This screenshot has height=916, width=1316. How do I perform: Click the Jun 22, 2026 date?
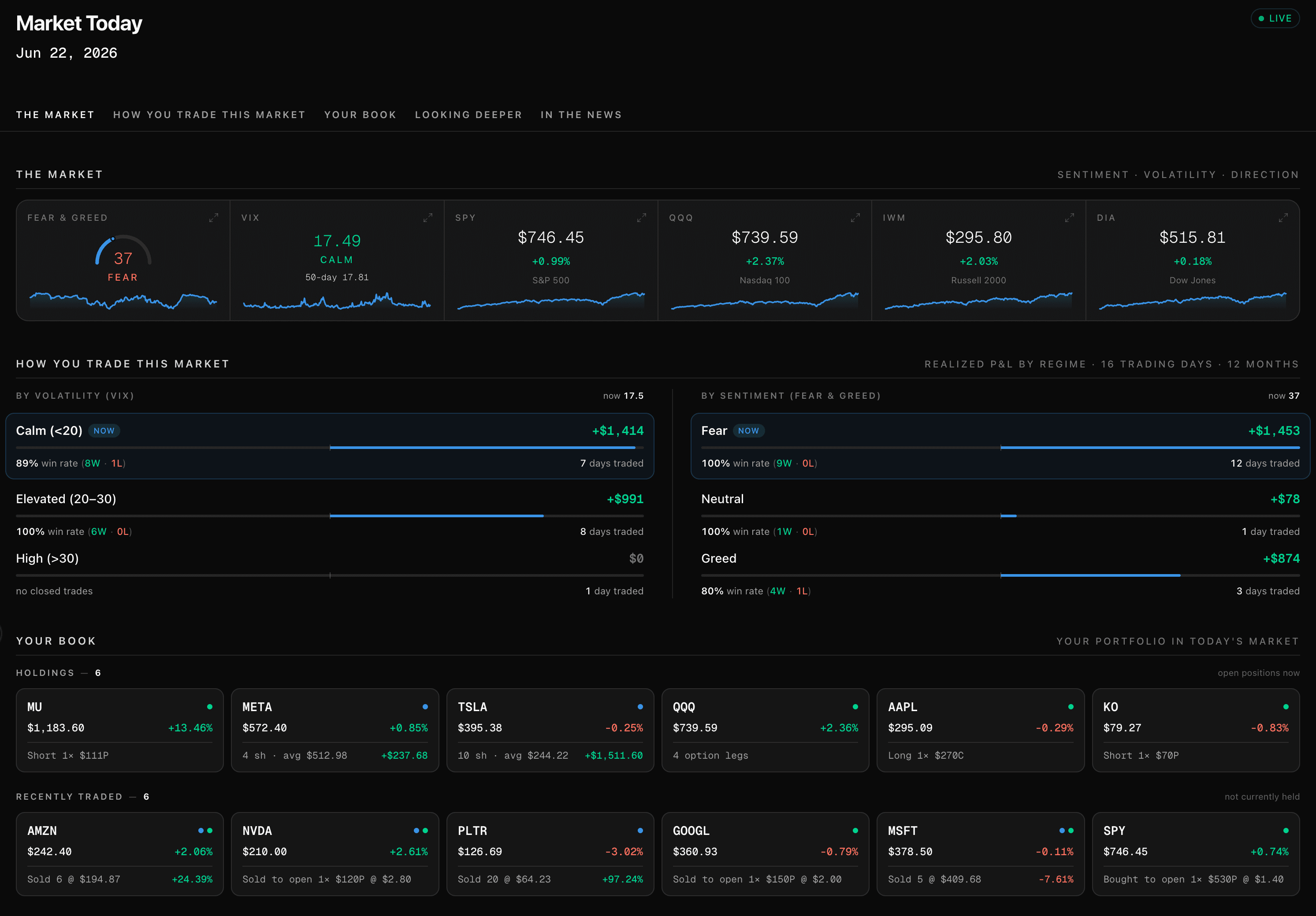point(67,53)
